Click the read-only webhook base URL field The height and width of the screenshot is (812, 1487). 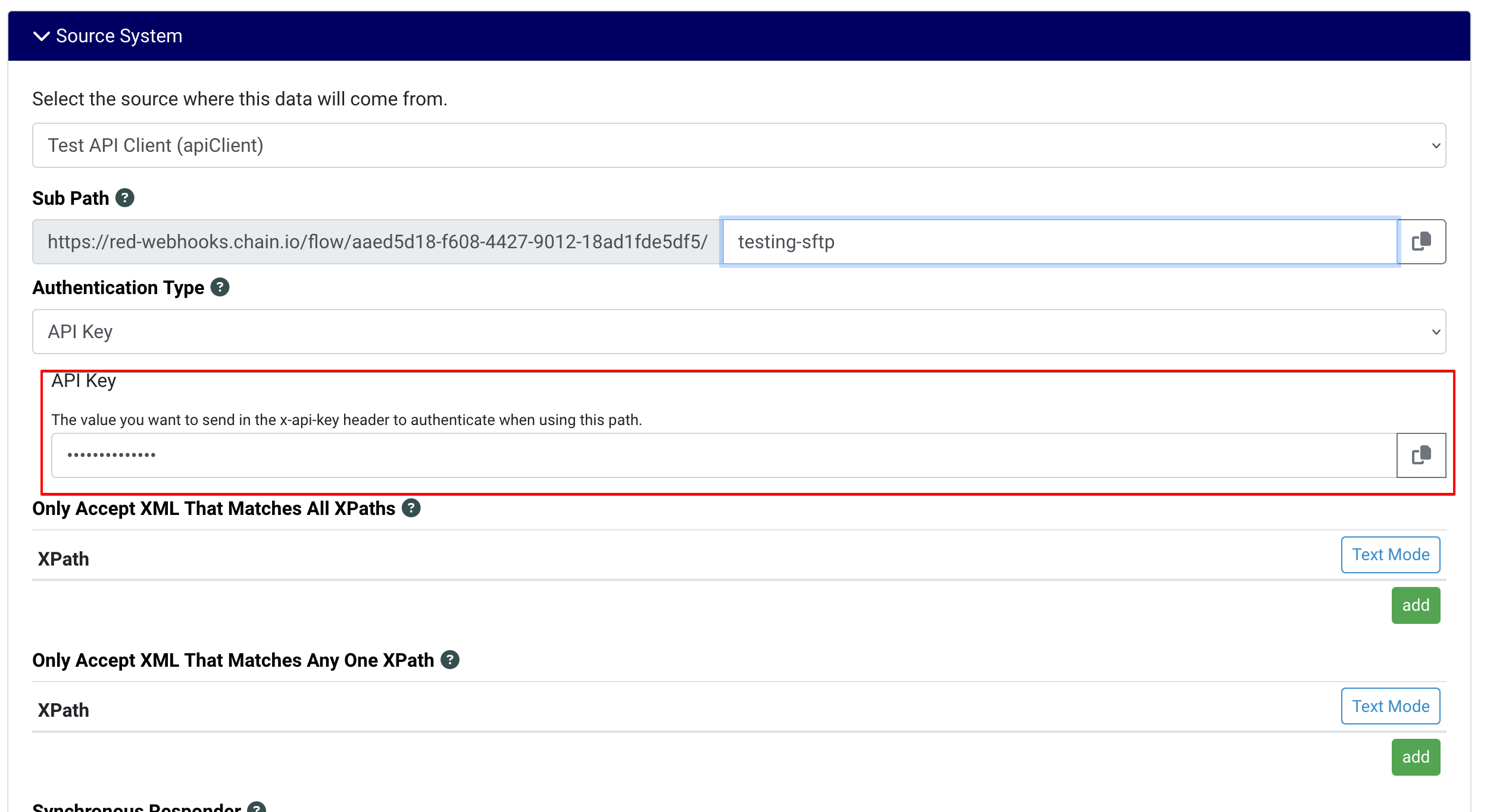tap(377, 242)
